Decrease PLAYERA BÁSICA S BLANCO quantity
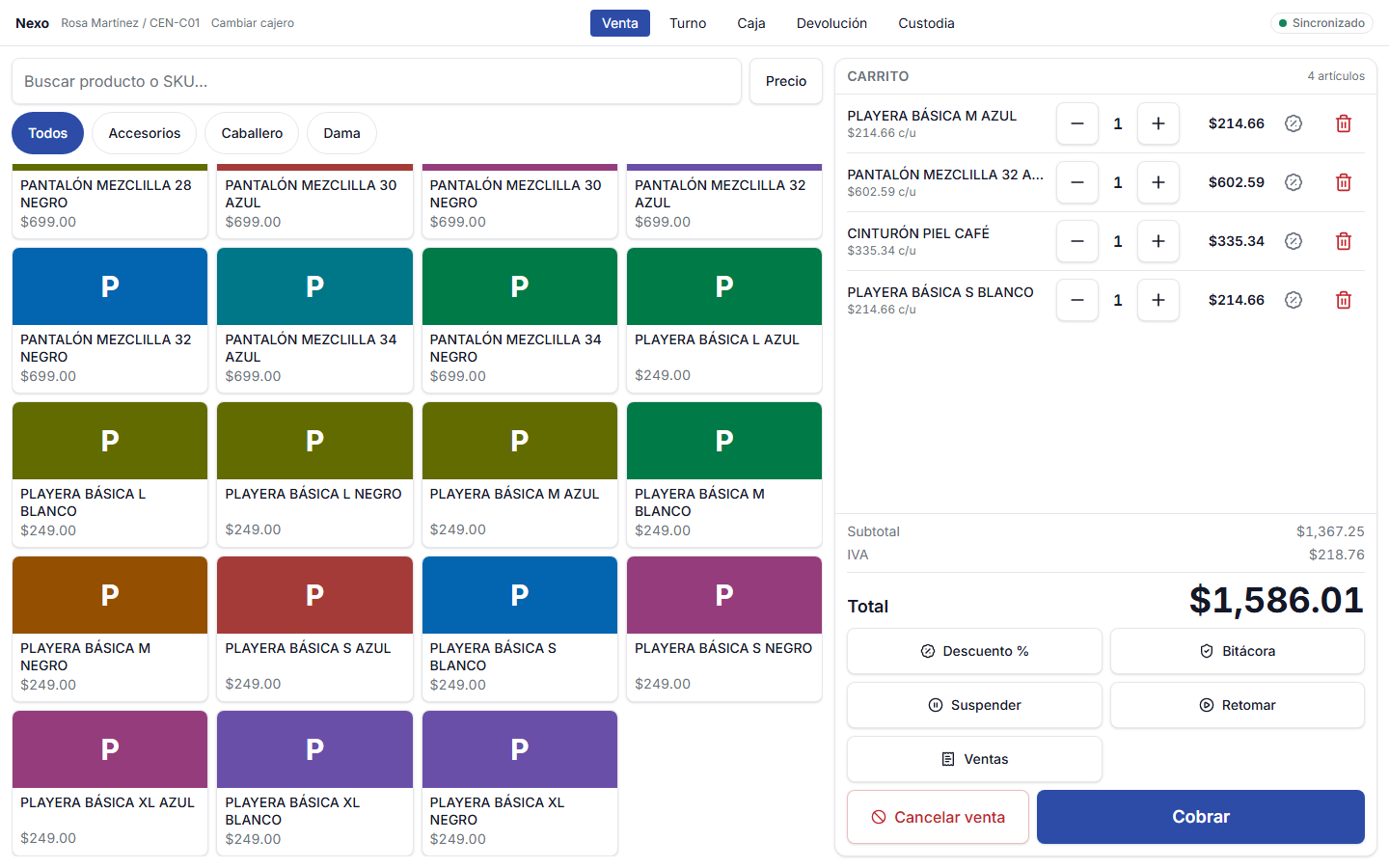 1077,300
